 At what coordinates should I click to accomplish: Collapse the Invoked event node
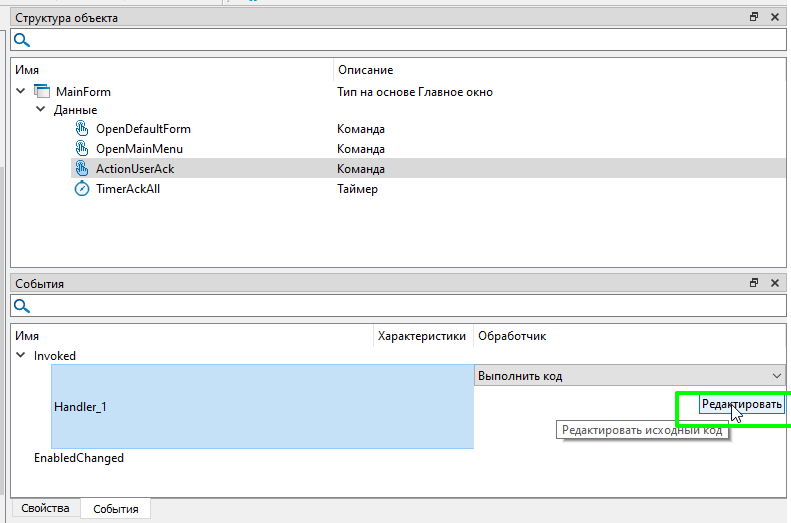(22, 355)
